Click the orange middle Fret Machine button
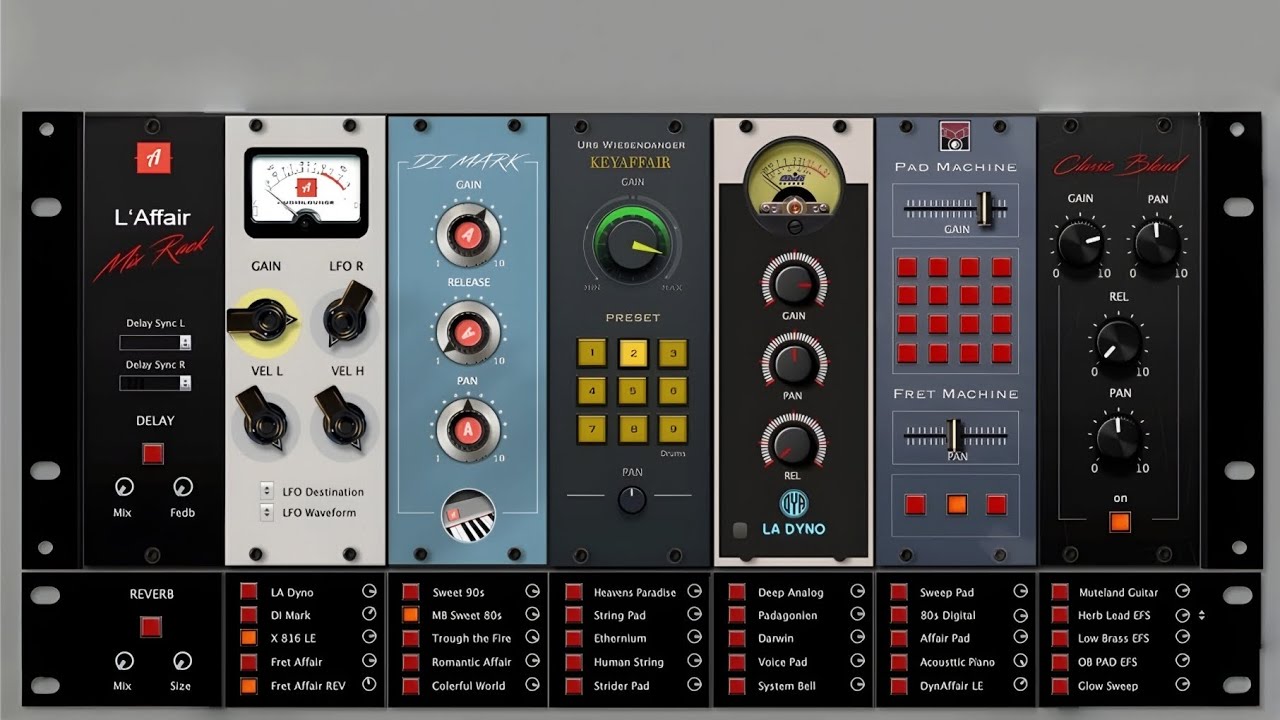Viewport: 1280px width, 720px height. tap(956, 504)
